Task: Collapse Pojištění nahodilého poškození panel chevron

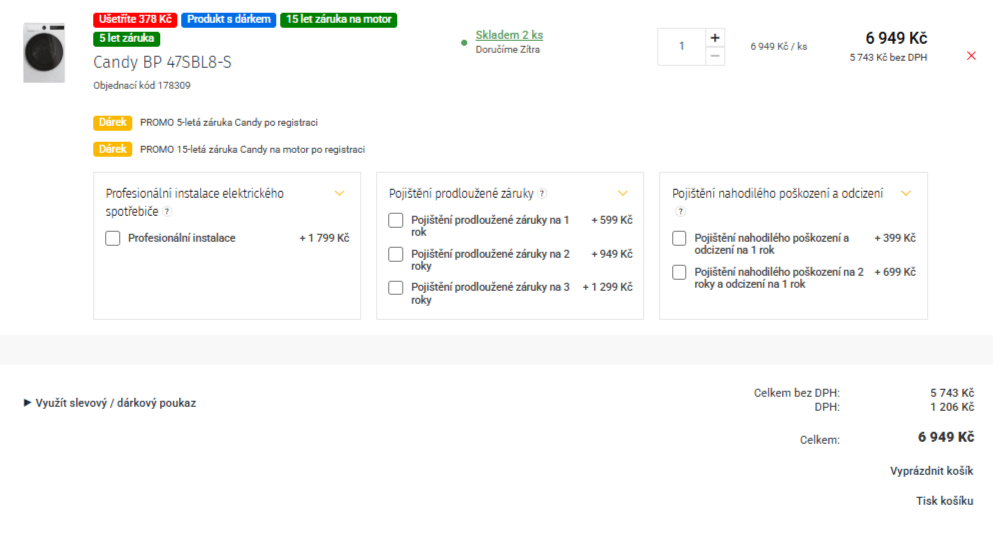Action: point(906,193)
